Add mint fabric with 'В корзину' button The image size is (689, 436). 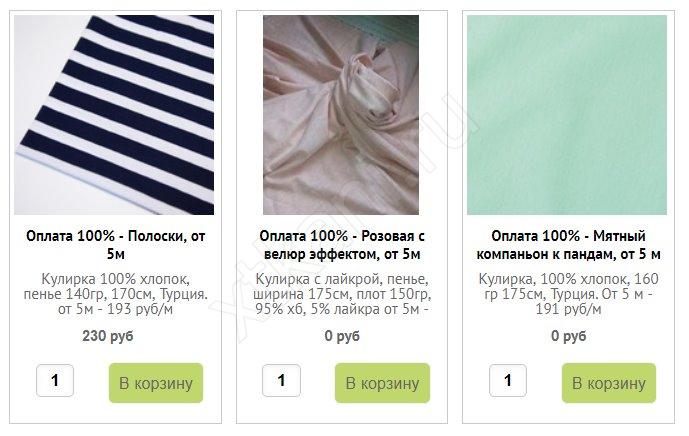click(x=609, y=383)
